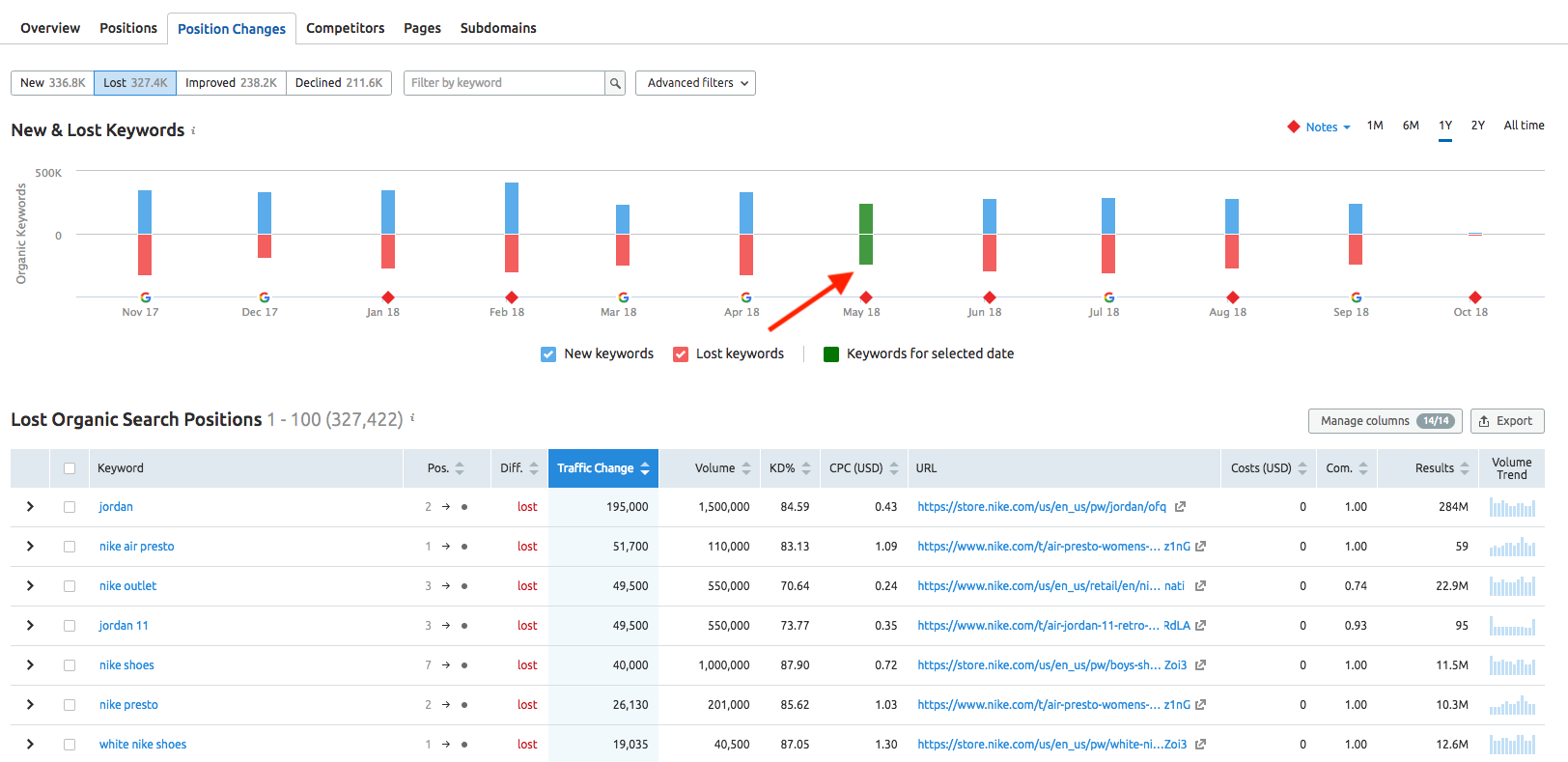Switch to the Competitors tab
This screenshot has width=1568, height=762.
tap(346, 28)
